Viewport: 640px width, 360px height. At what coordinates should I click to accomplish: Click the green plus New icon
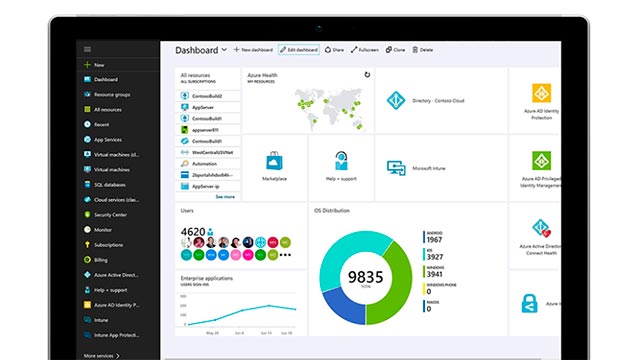click(x=87, y=65)
